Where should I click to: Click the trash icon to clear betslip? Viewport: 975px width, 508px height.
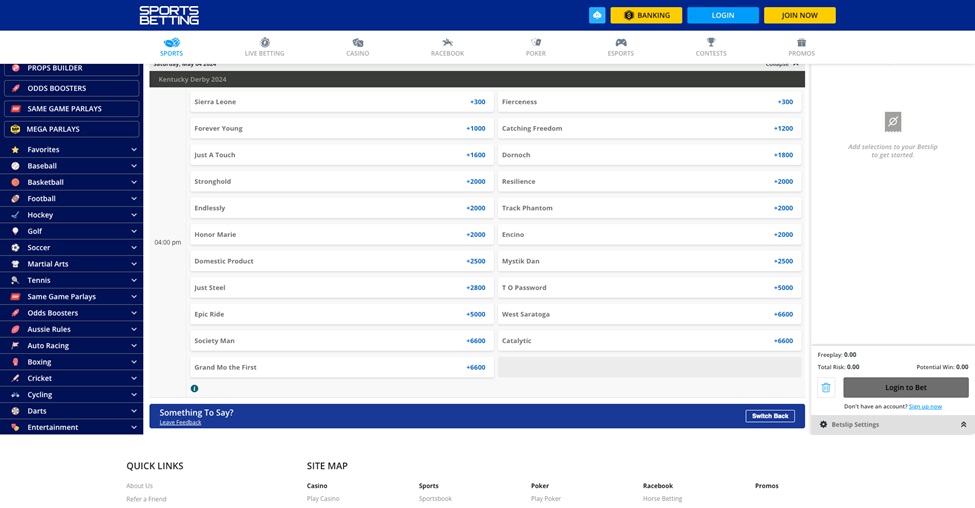(826, 388)
